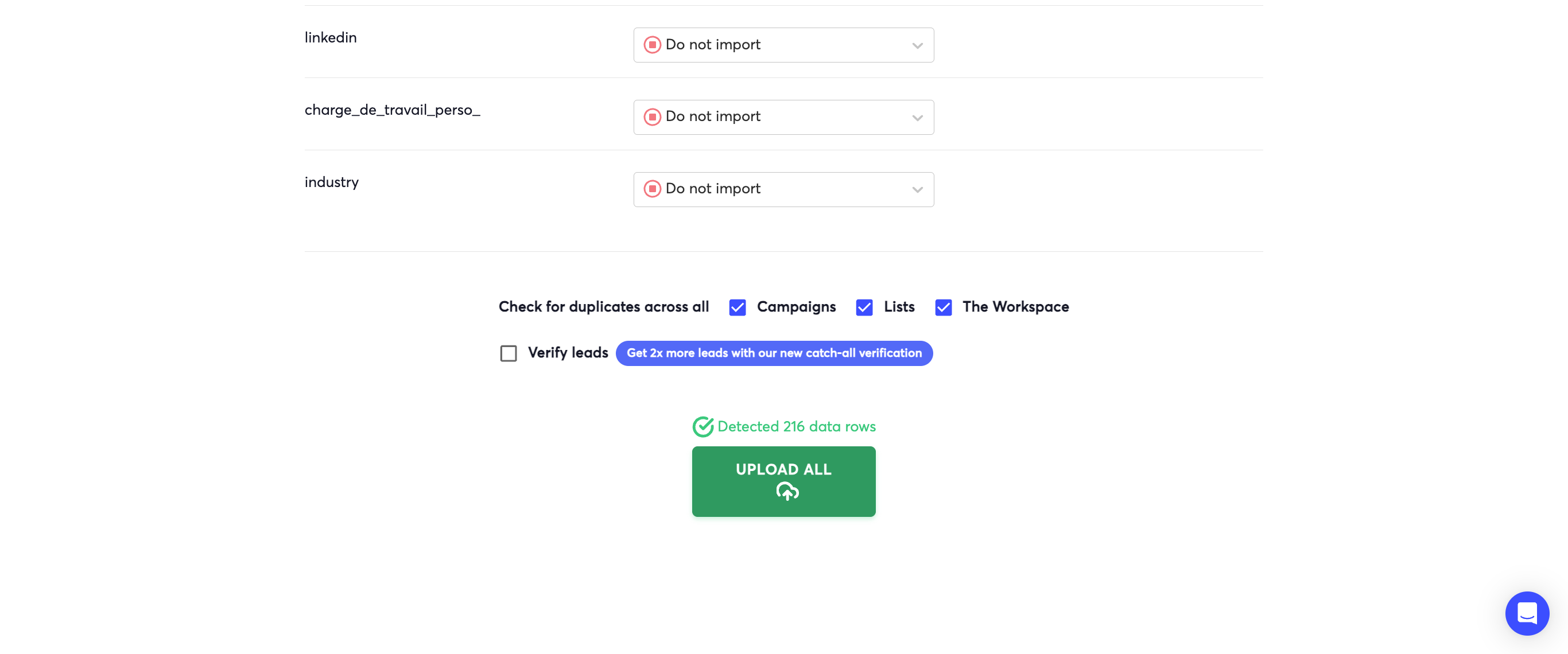Click the 'Lists' label

click(899, 307)
